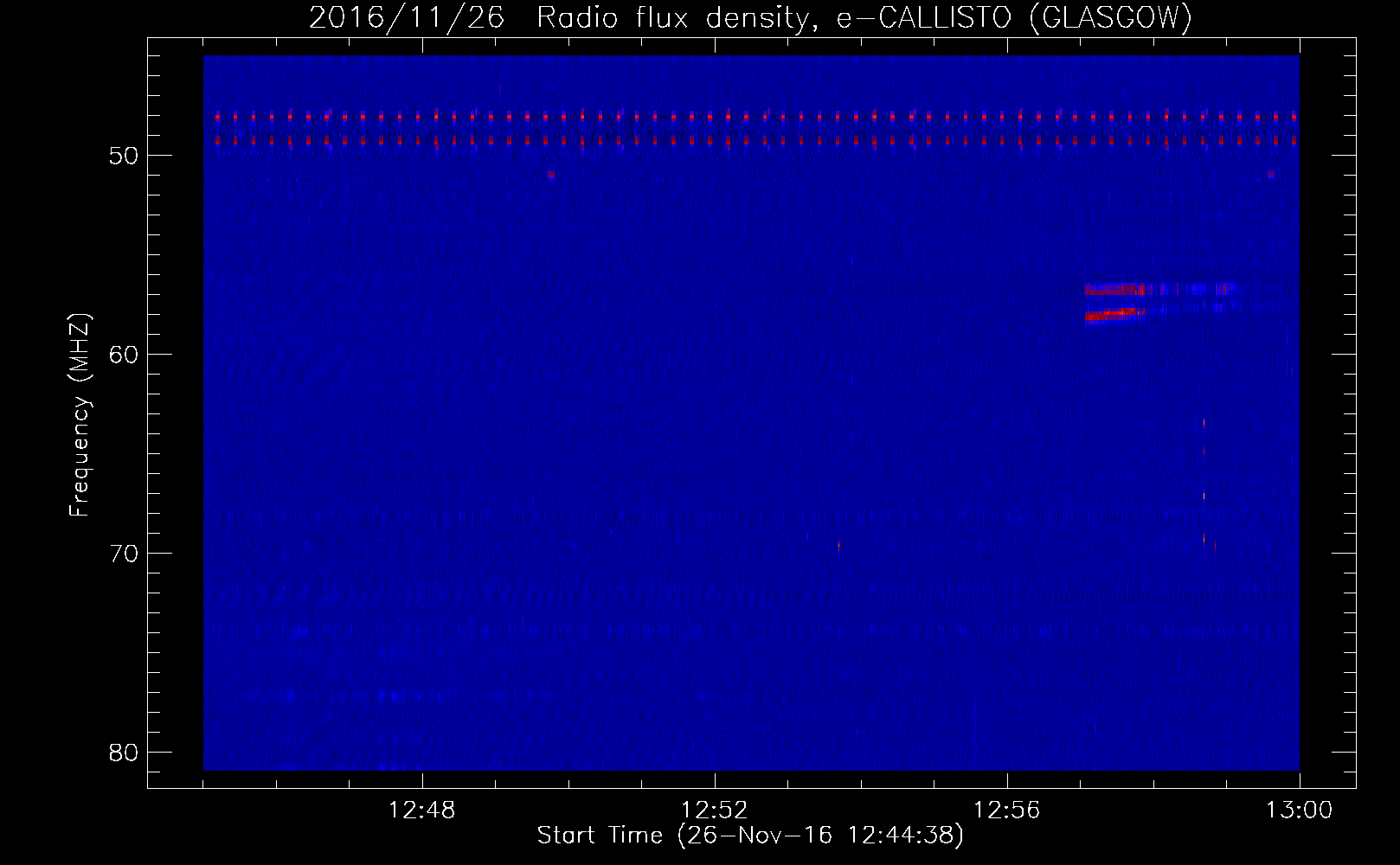
Task: Click the 12:48 time tick label
Action: (x=422, y=810)
